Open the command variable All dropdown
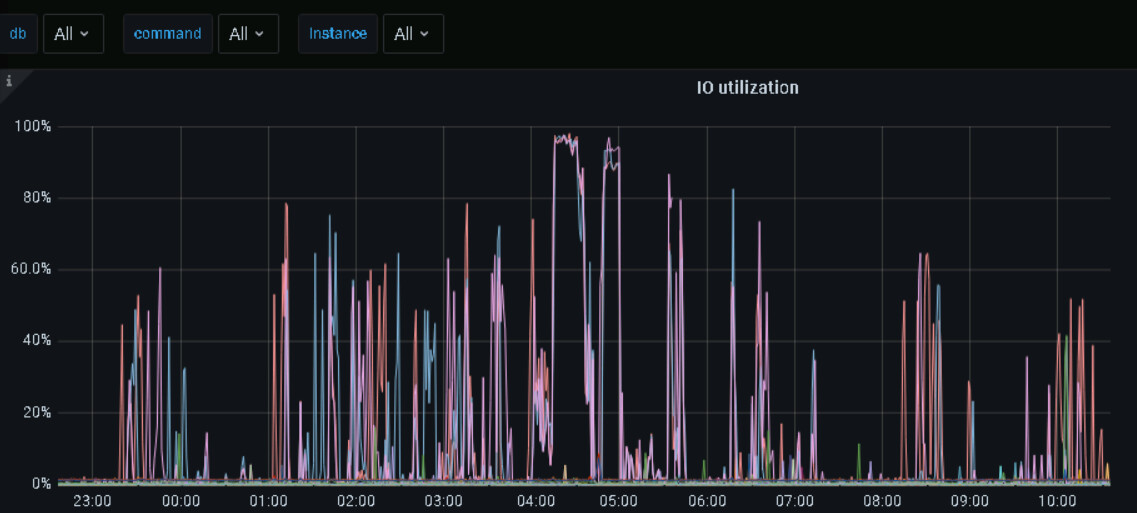 [x=248, y=33]
